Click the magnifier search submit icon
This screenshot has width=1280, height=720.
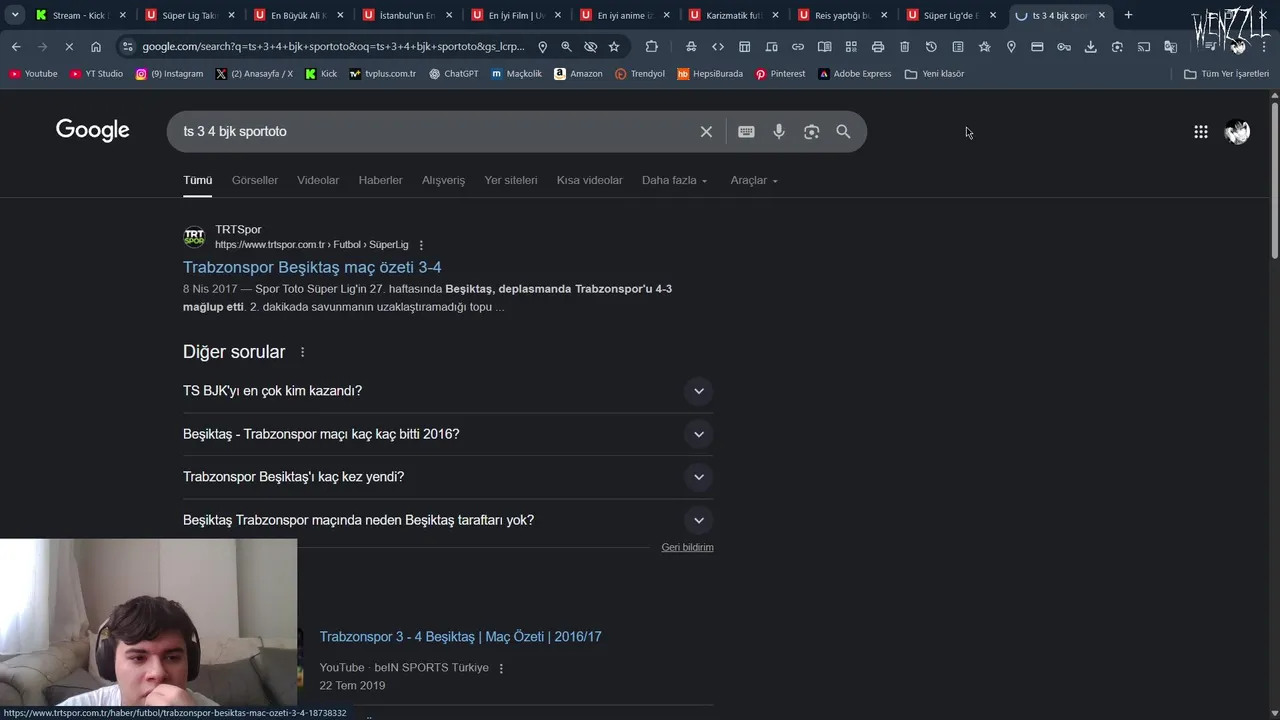point(843,132)
